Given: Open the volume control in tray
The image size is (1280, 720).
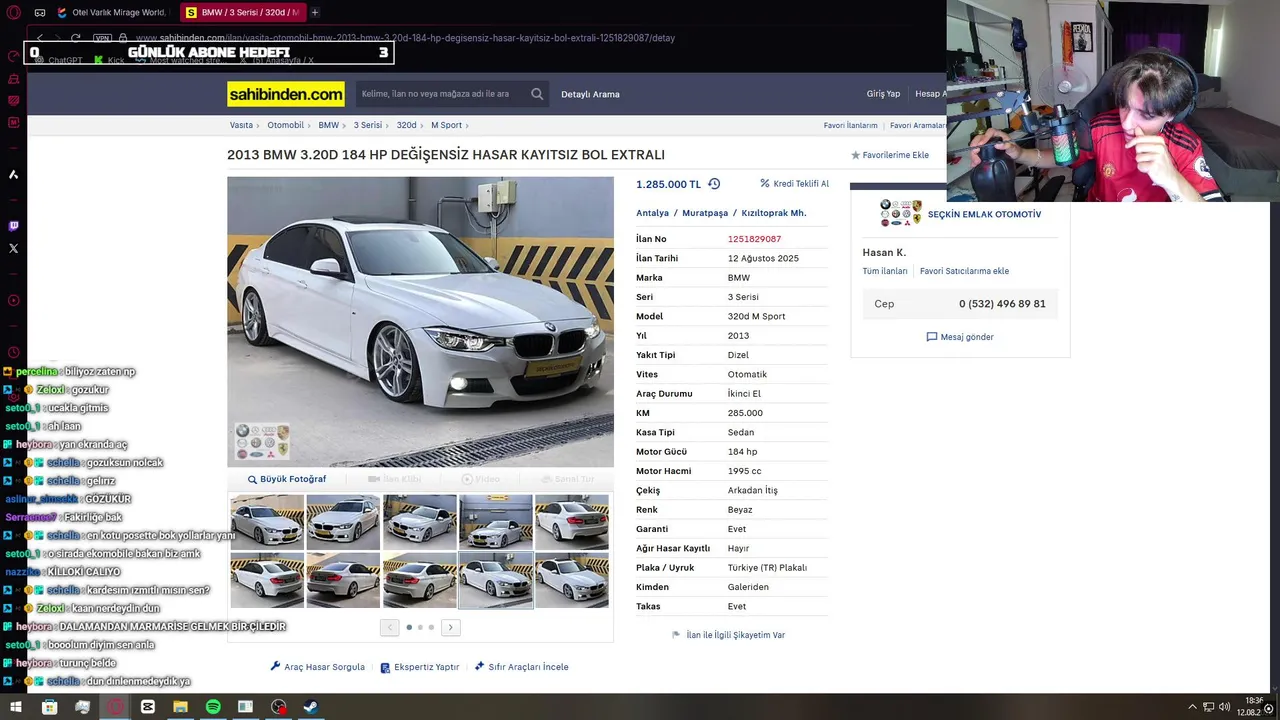Looking at the screenshot, I should (x=1225, y=707).
